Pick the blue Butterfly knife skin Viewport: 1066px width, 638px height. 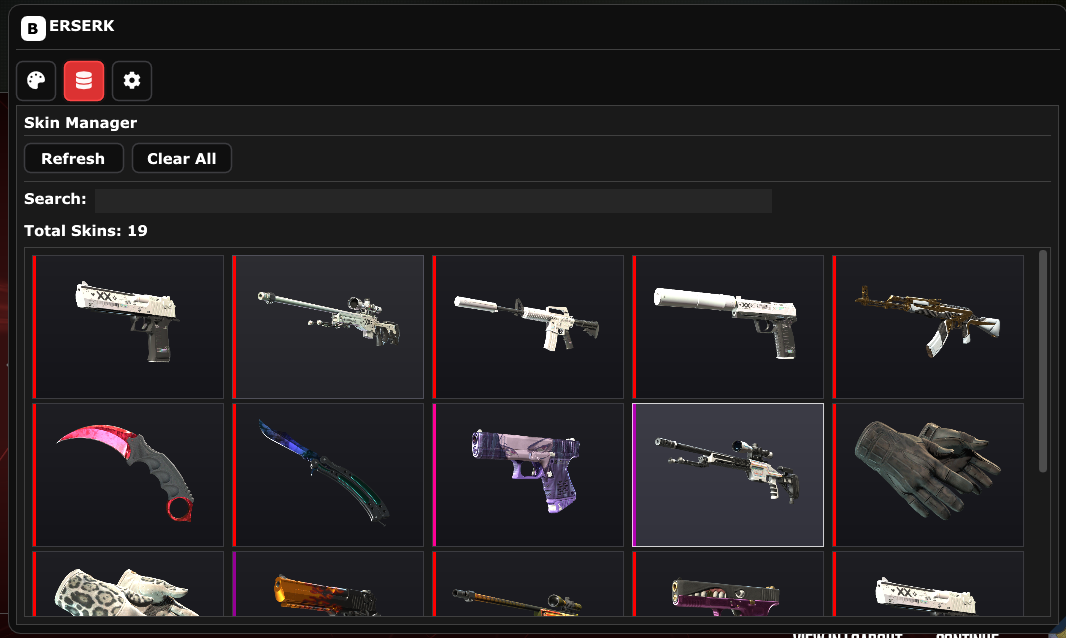328,475
